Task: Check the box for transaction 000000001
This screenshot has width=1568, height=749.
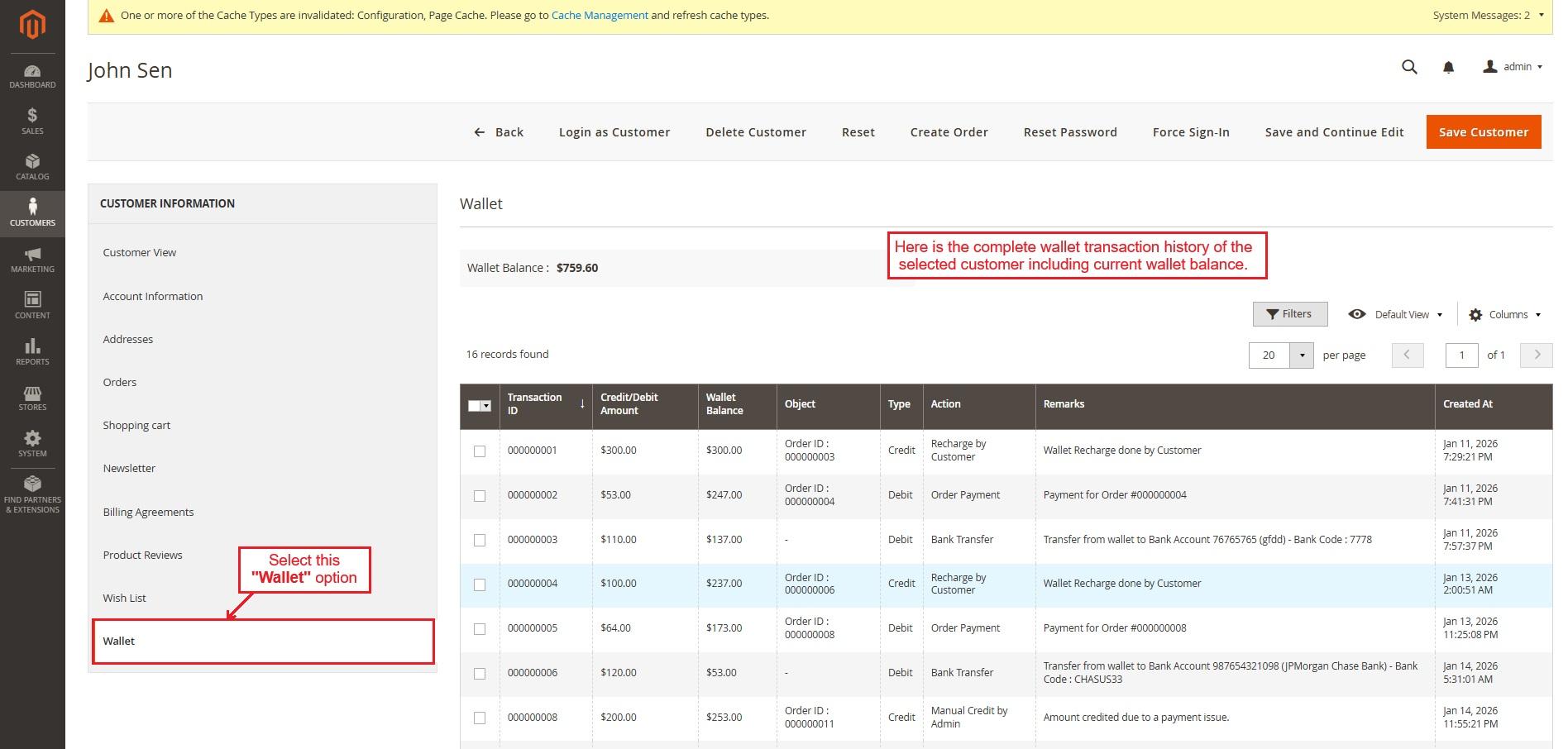Action: coord(480,451)
